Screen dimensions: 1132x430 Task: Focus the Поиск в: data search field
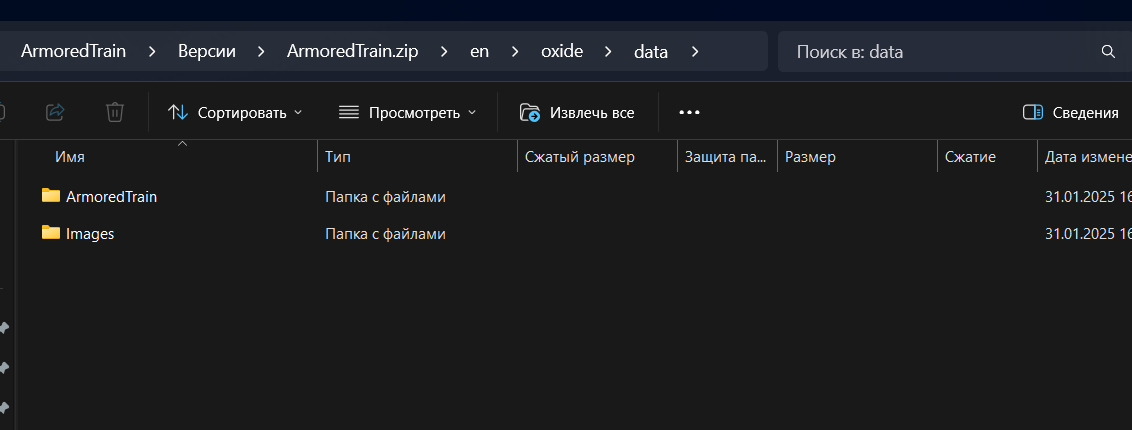pyautogui.click(x=940, y=51)
